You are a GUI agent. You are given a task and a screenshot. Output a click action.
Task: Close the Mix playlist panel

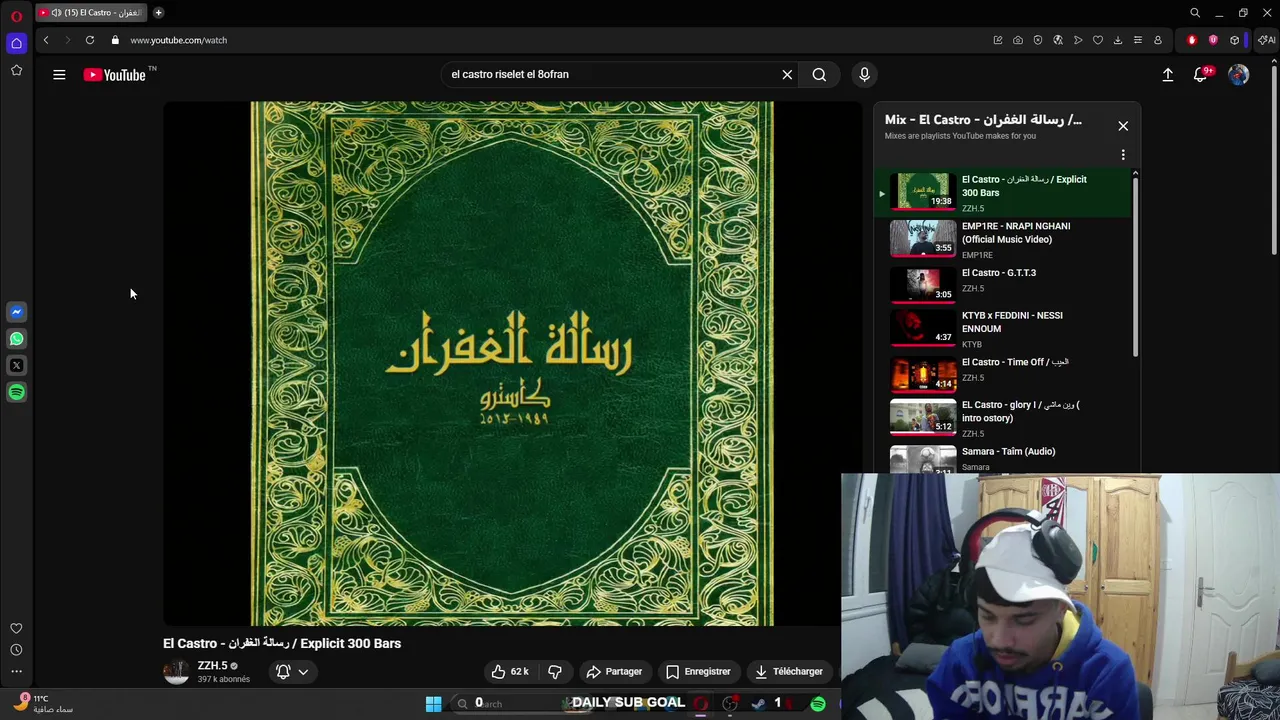tap(1123, 126)
